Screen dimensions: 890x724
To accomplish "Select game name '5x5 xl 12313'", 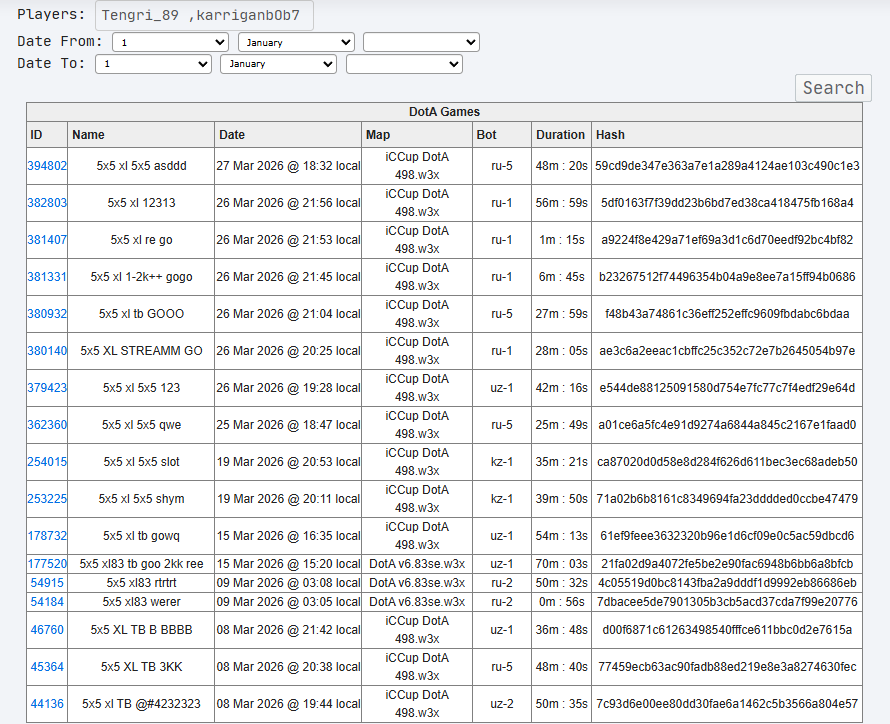I will 141,203.
